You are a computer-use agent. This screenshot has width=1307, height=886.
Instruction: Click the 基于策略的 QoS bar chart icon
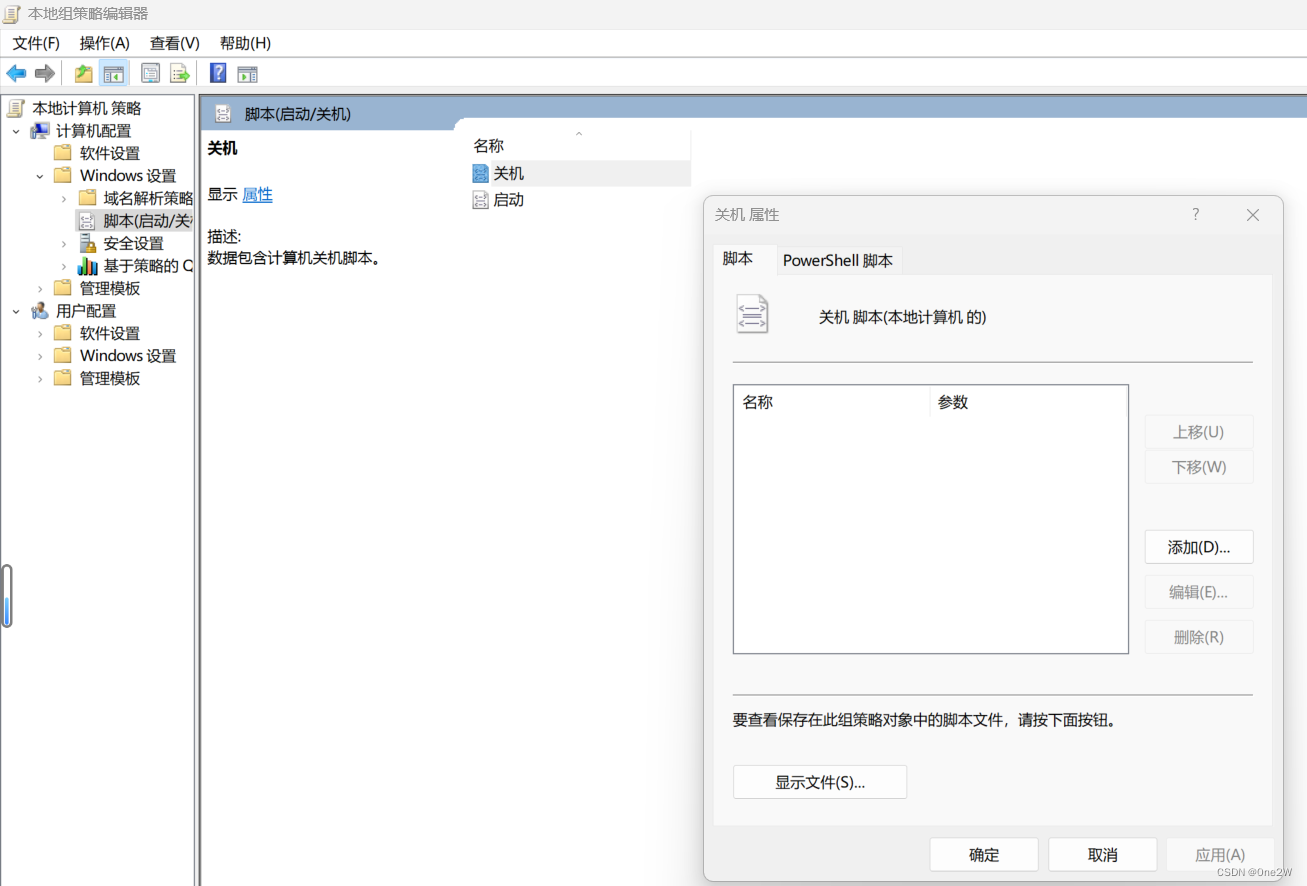click(87, 266)
